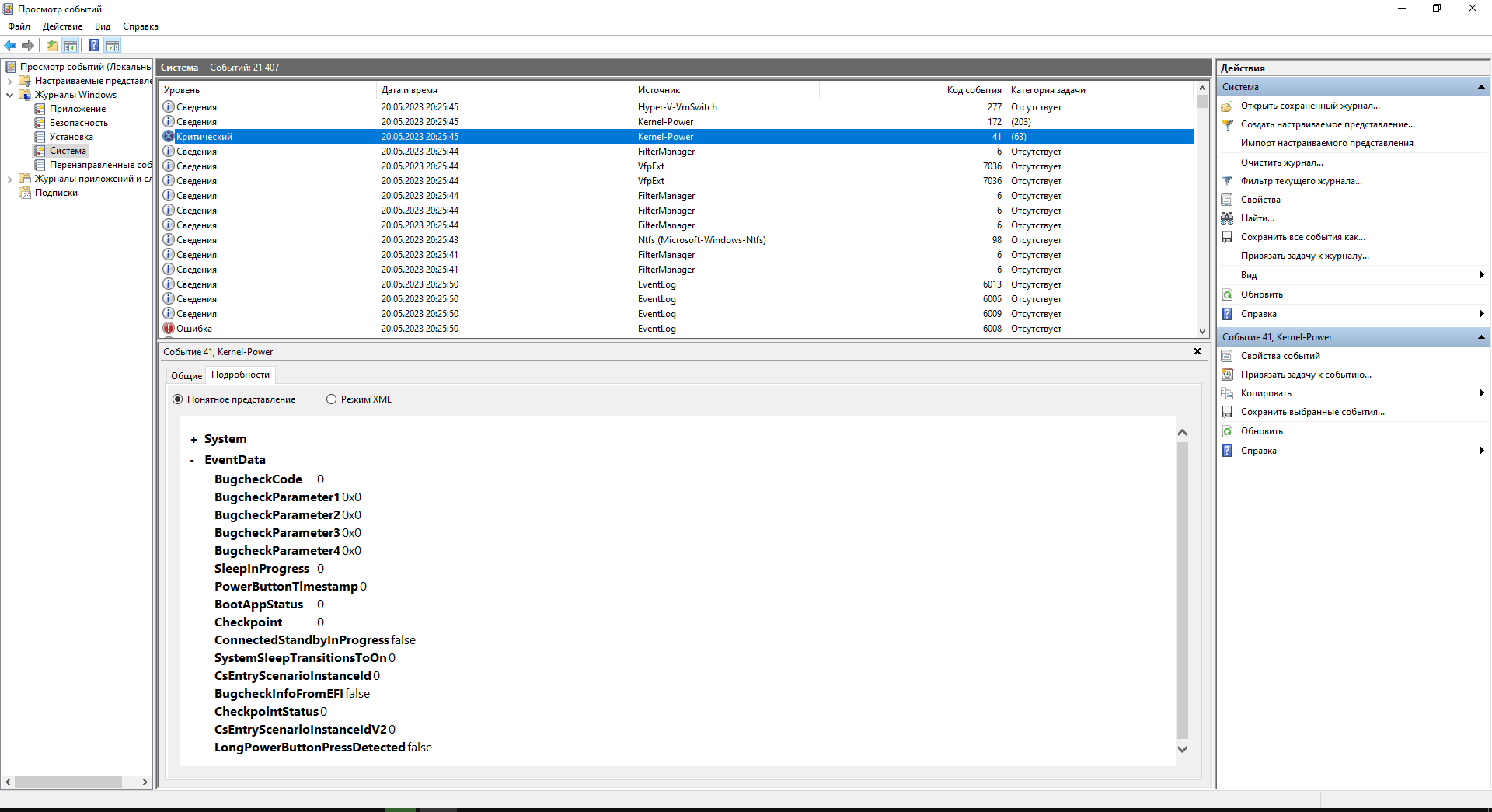
Task: Open the Копировать submenu arrow
Action: click(1482, 393)
